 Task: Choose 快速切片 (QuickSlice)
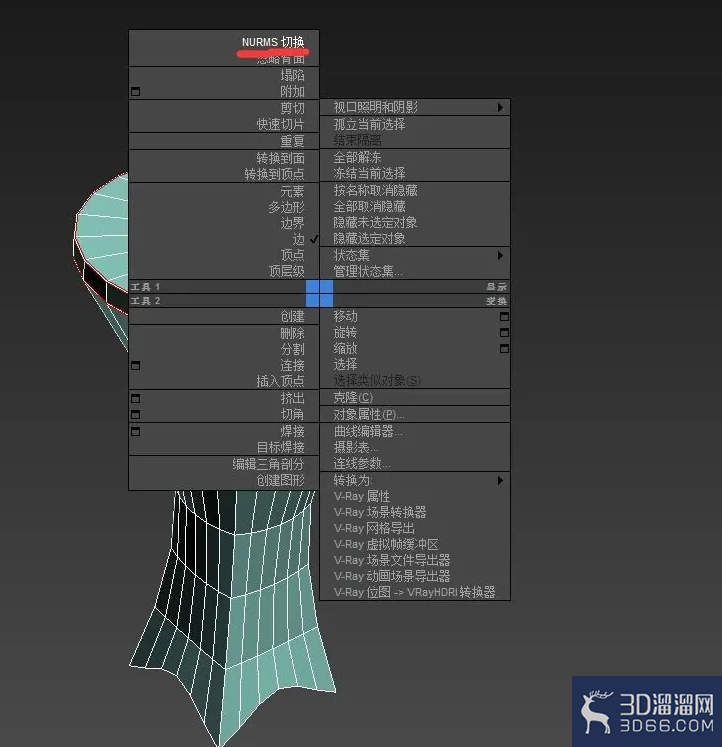(281, 124)
